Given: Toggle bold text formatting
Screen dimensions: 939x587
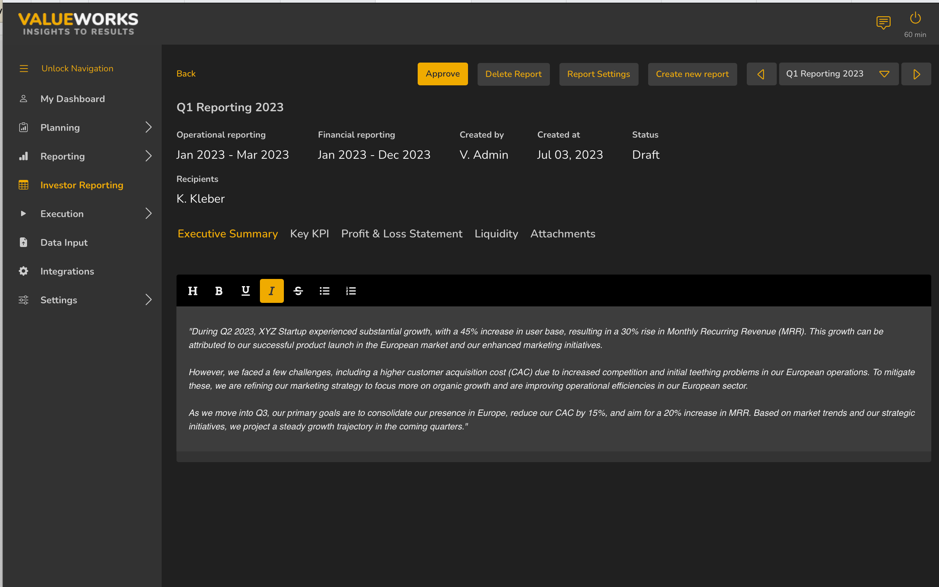Looking at the screenshot, I should (219, 291).
